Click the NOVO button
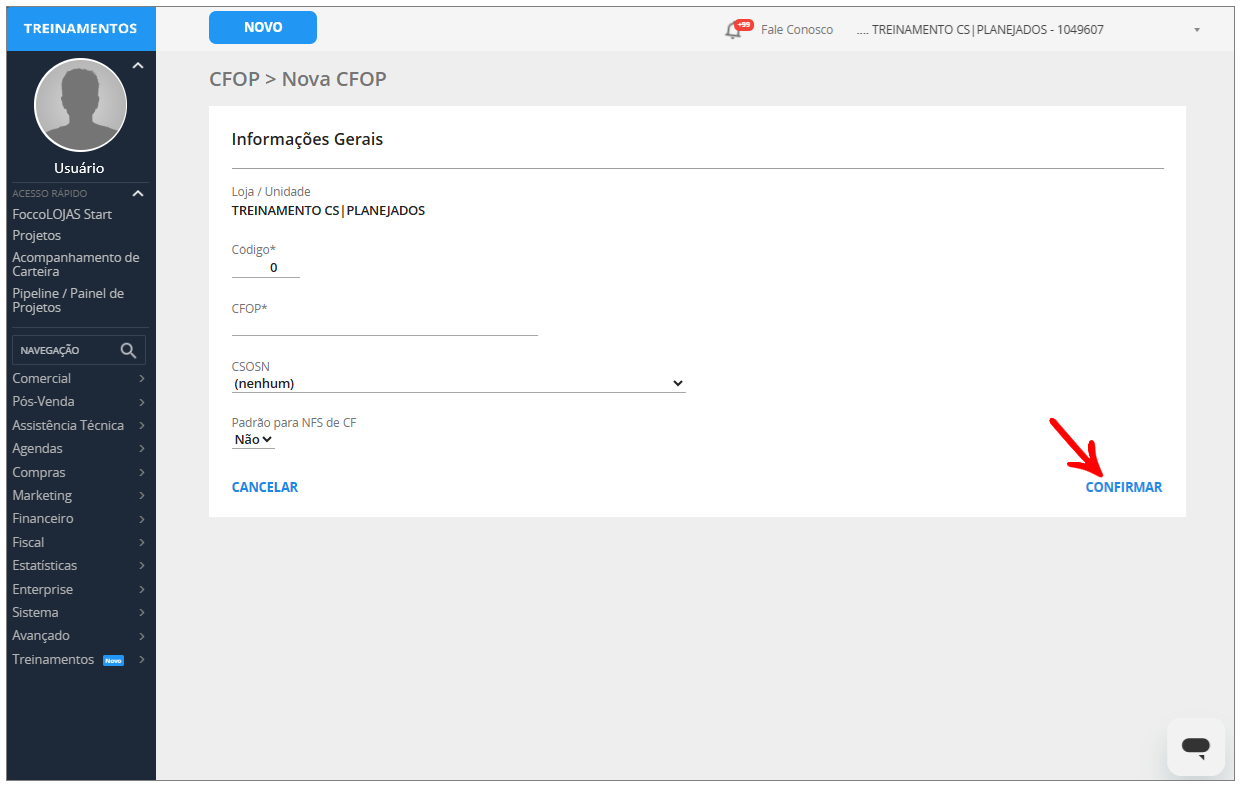 [263, 28]
